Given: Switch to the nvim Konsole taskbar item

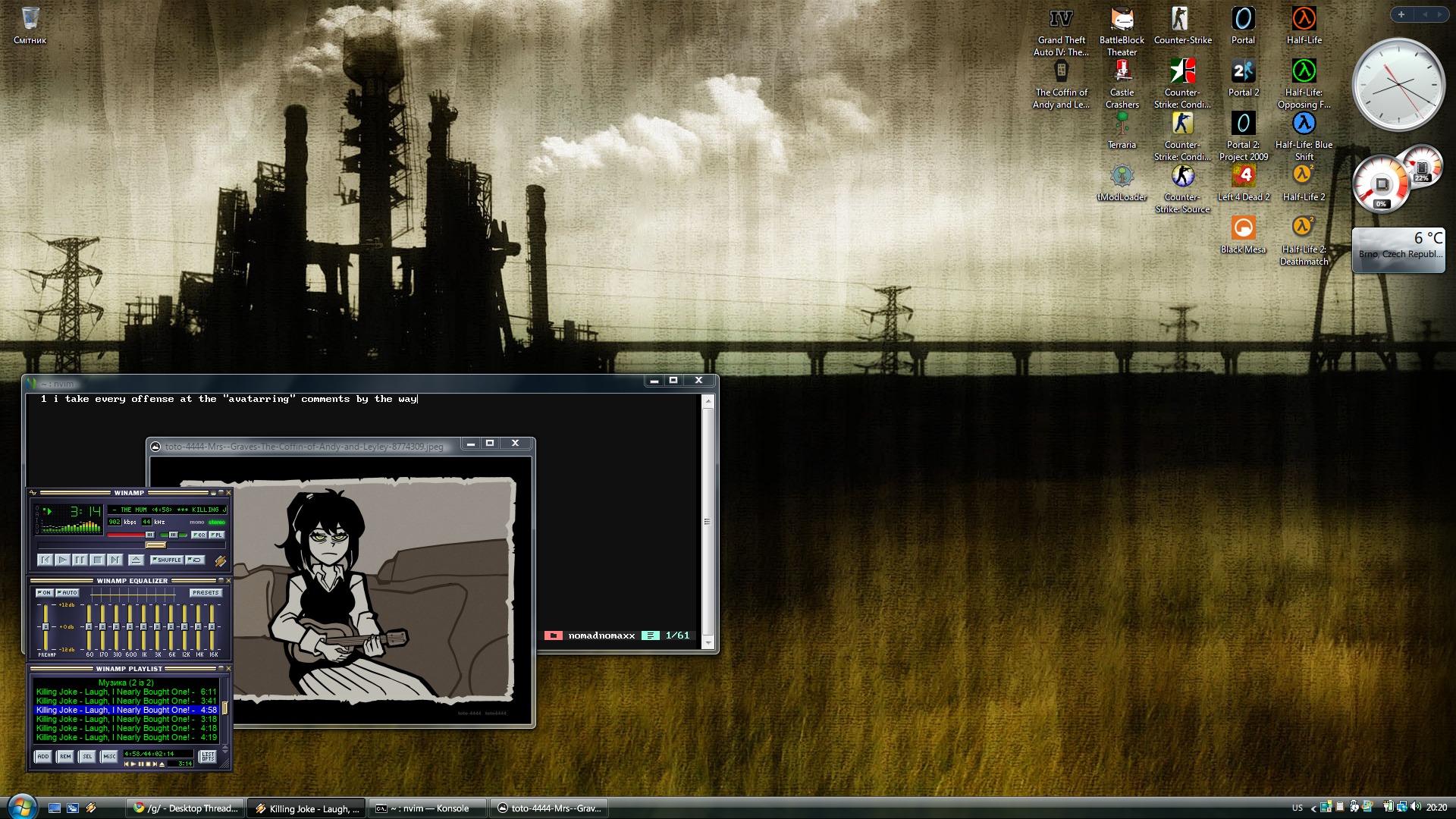Looking at the screenshot, I should (428, 808).
